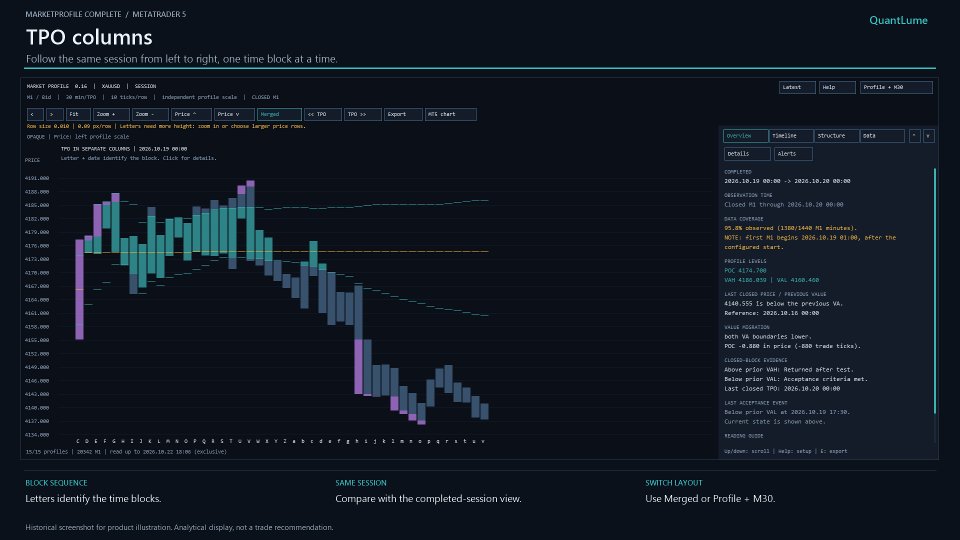Click the panel scroll-down 'v' button
Viewport: 960px width, 540px height.
(x=928, y=136)
